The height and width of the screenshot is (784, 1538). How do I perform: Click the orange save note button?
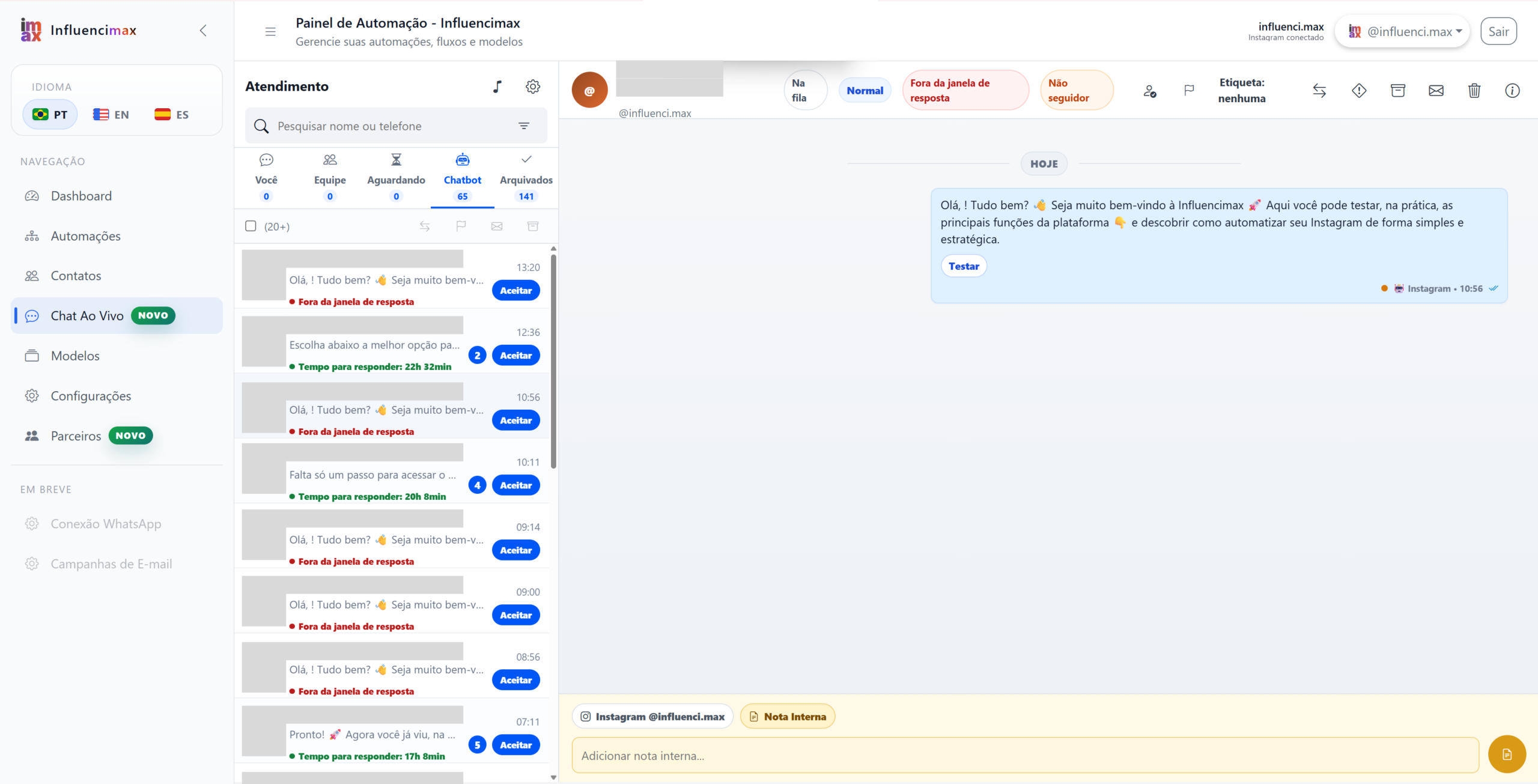pos(1507,754)
